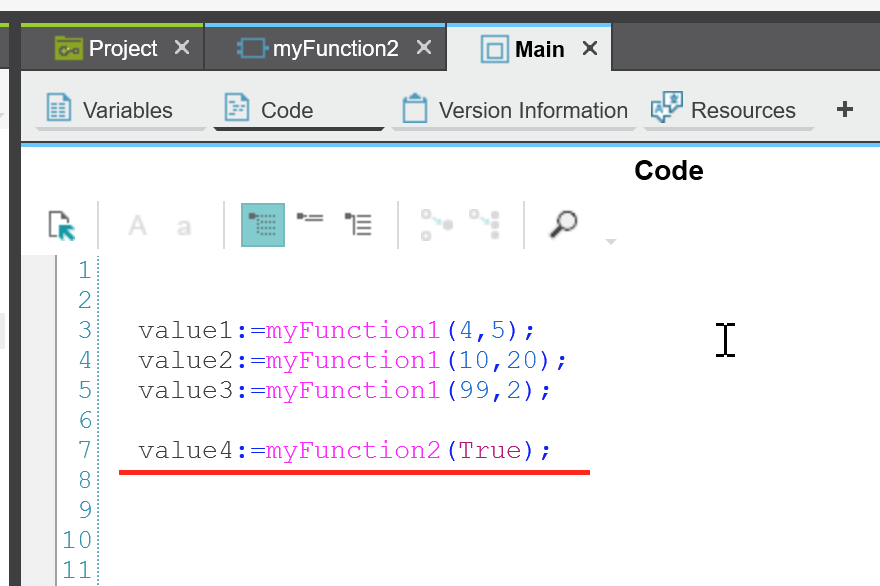The width and height of the screenshot is (880, 586).
Task: Open the Code section
Action: point(299,110)
